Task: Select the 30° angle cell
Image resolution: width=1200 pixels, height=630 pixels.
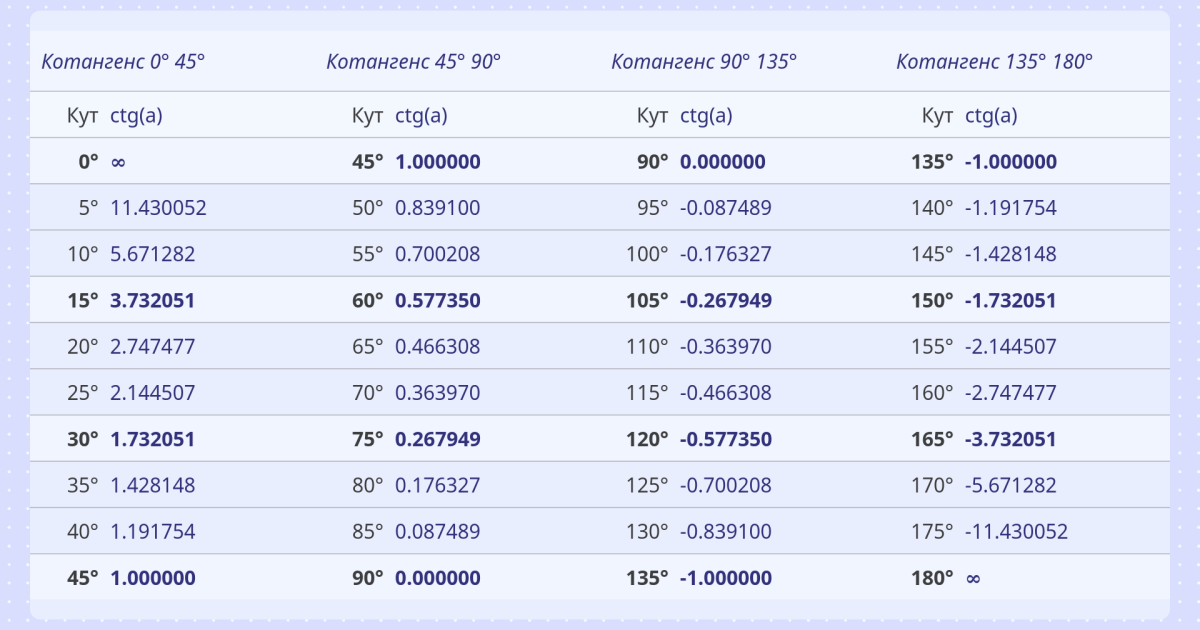Action: (83, 439)
